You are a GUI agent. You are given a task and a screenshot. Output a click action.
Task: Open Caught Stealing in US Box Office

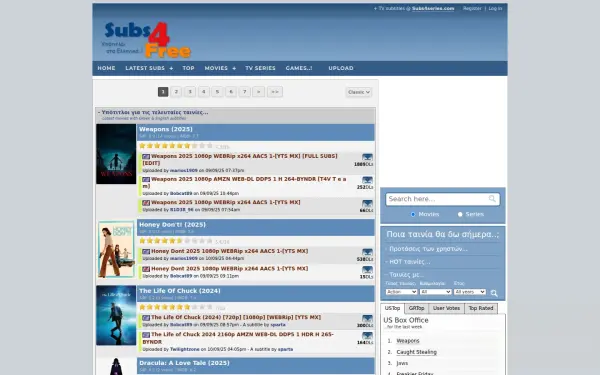pos(416,352)
